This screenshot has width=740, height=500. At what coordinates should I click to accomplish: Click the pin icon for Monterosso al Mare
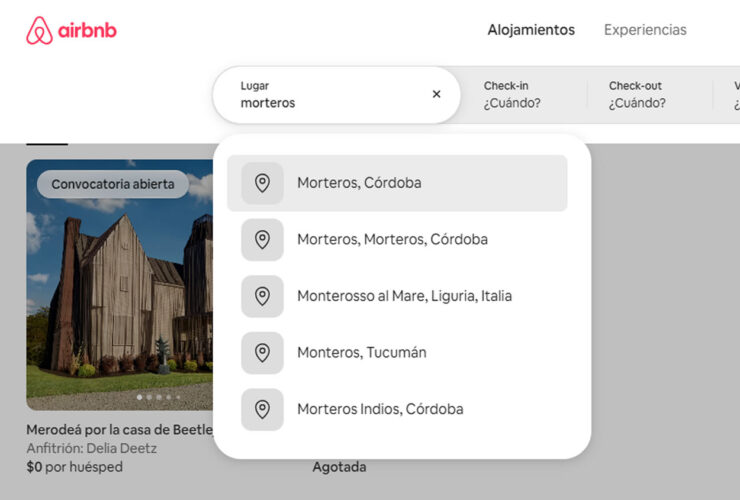pyautogui.click(x=262, y=296)
